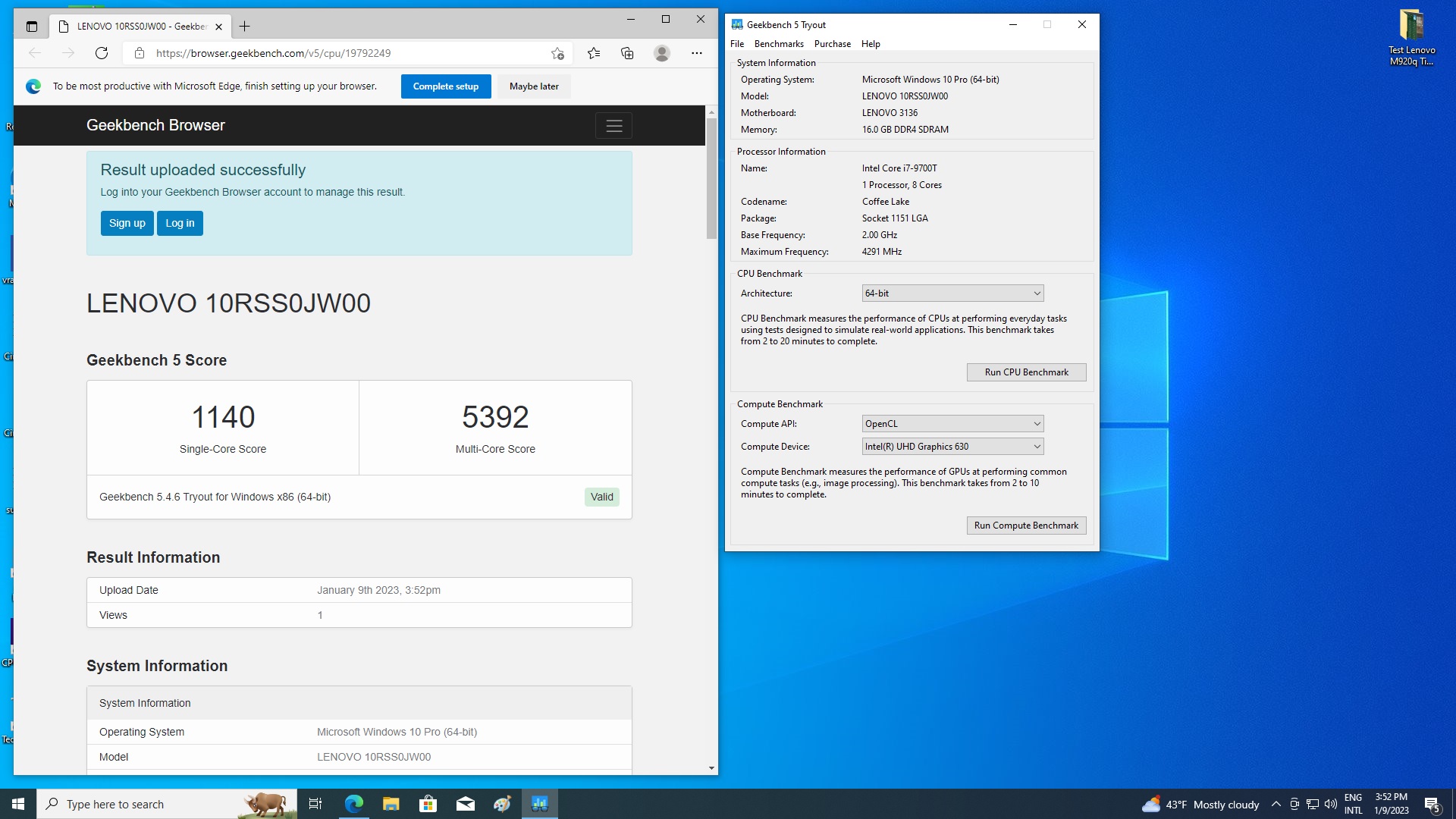1456x819 pixels.
Task: Click the browser forward arrow
Action: (68, 53)
